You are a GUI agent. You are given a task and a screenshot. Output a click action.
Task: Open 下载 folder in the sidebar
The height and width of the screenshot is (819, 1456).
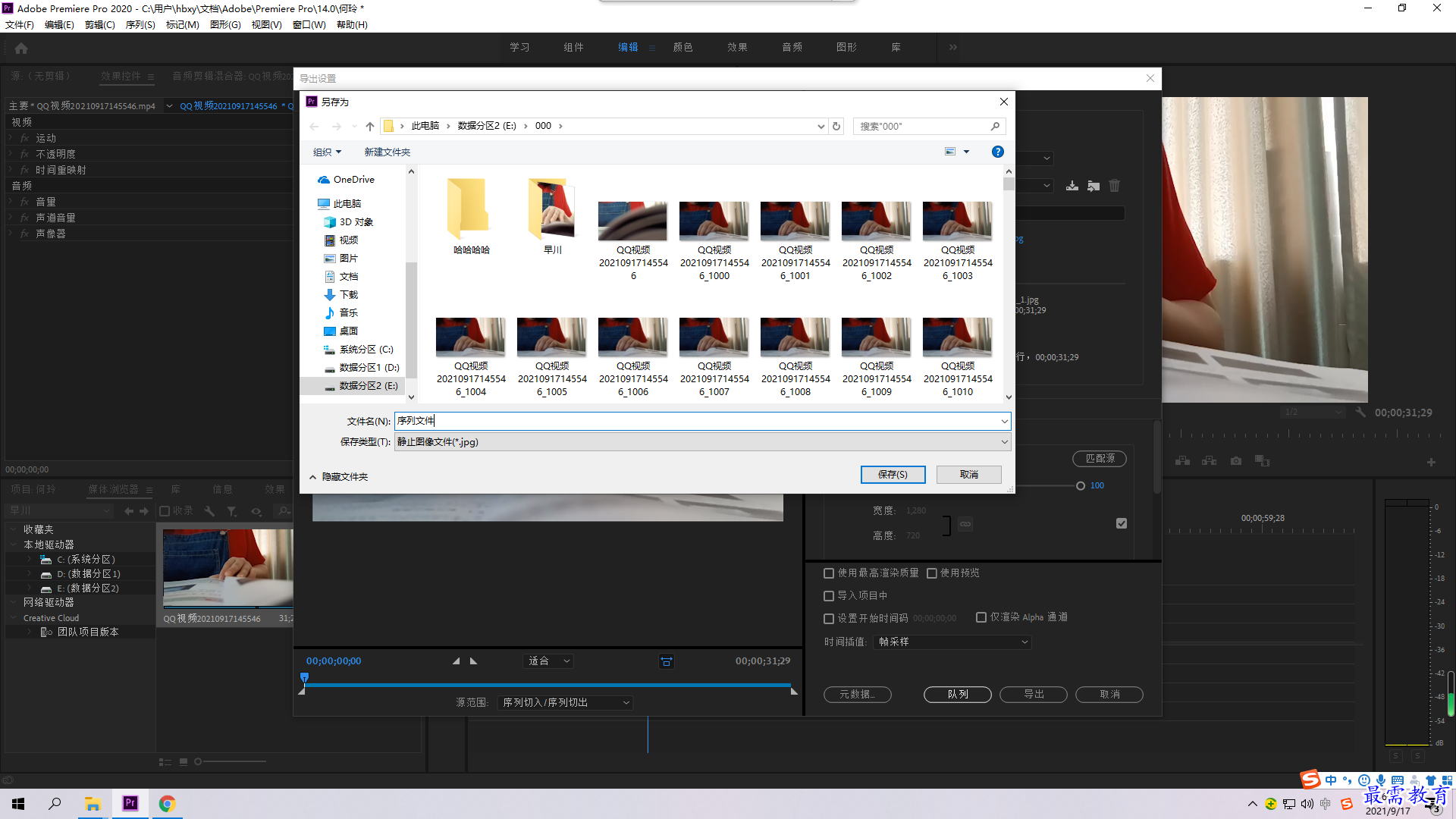click(x=348, y=295)
